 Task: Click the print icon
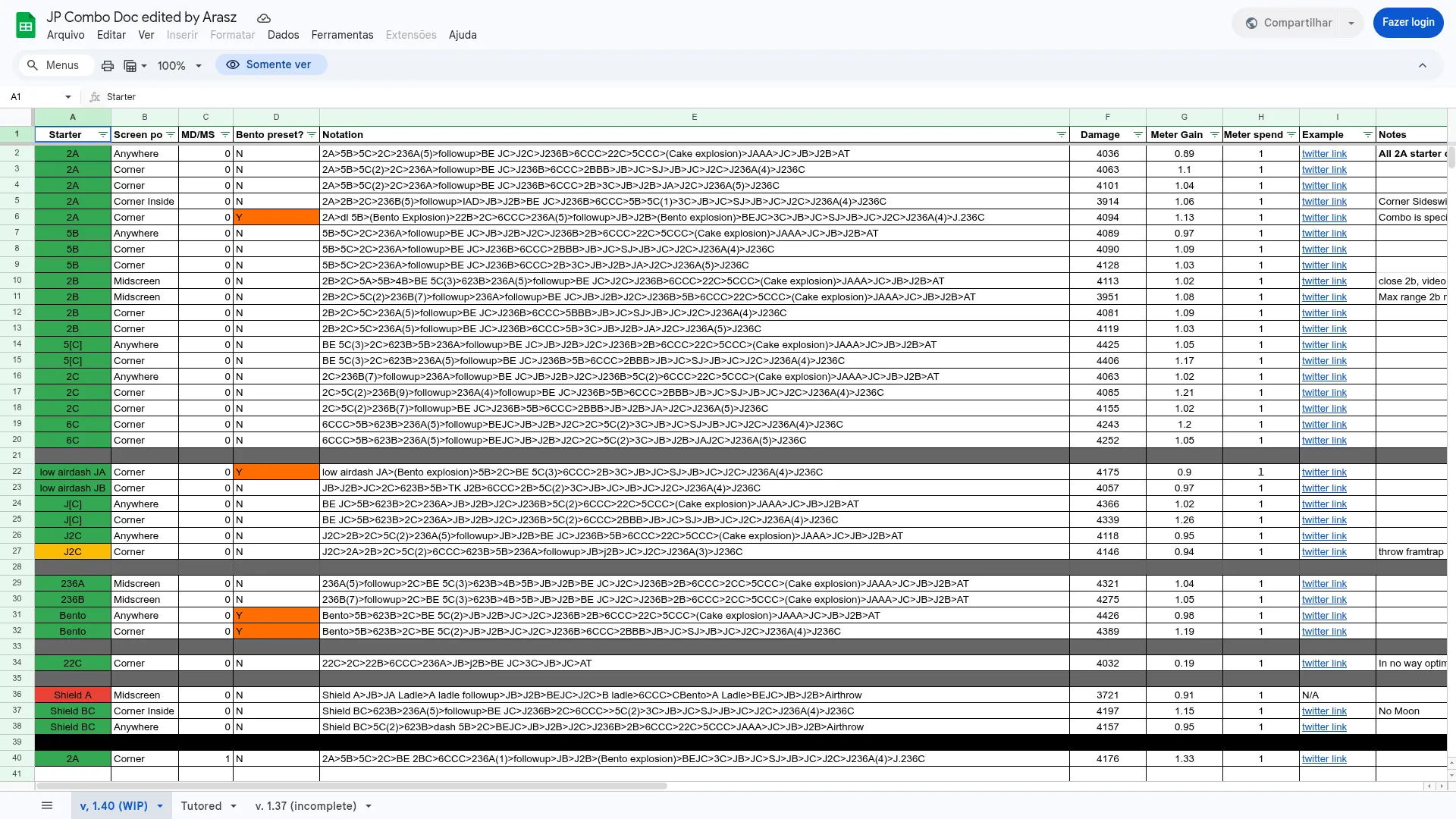pyautogui.click(x=108, y=66)
